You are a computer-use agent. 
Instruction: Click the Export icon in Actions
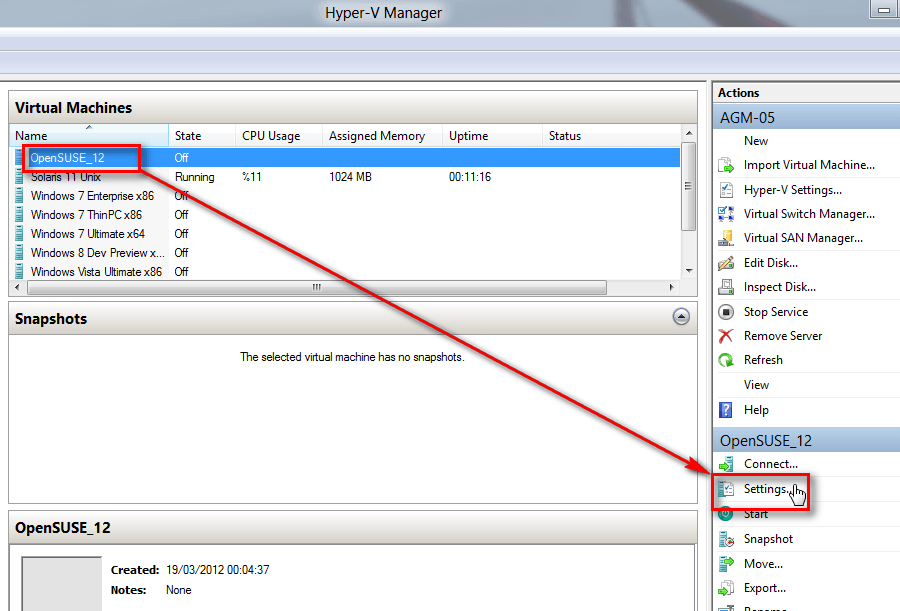tap(726, 588)
